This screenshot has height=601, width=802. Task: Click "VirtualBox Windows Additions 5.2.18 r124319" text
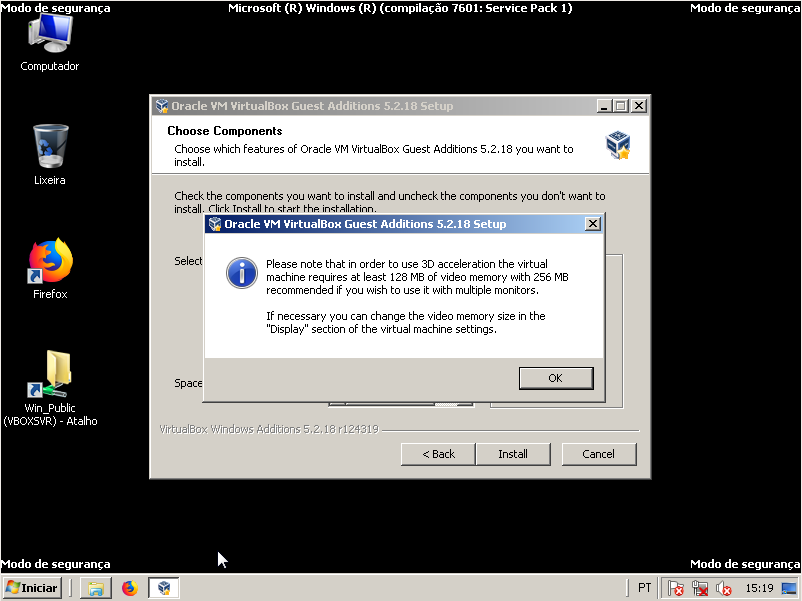269,429
